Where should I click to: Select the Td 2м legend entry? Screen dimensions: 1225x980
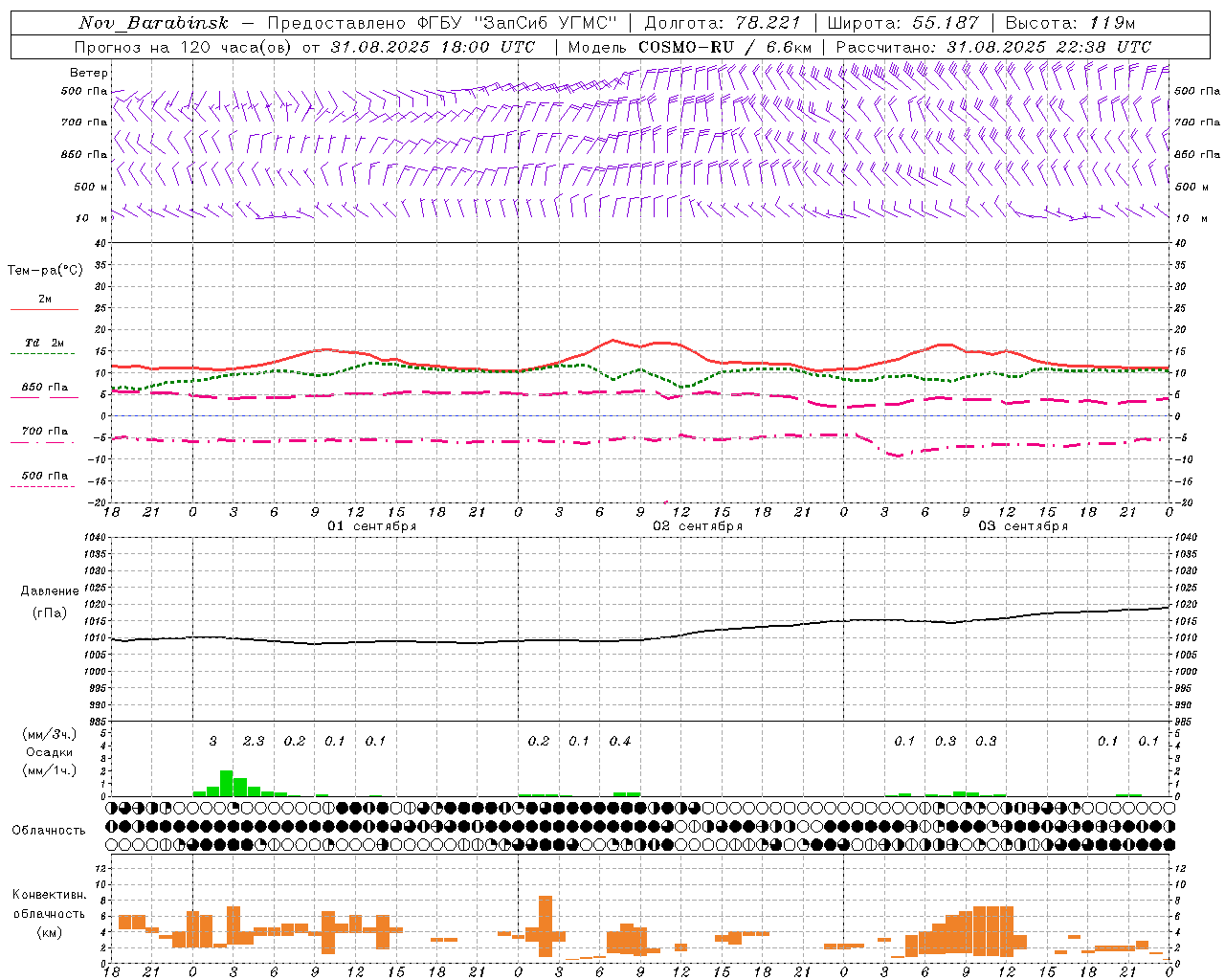(x=45, y=343)
